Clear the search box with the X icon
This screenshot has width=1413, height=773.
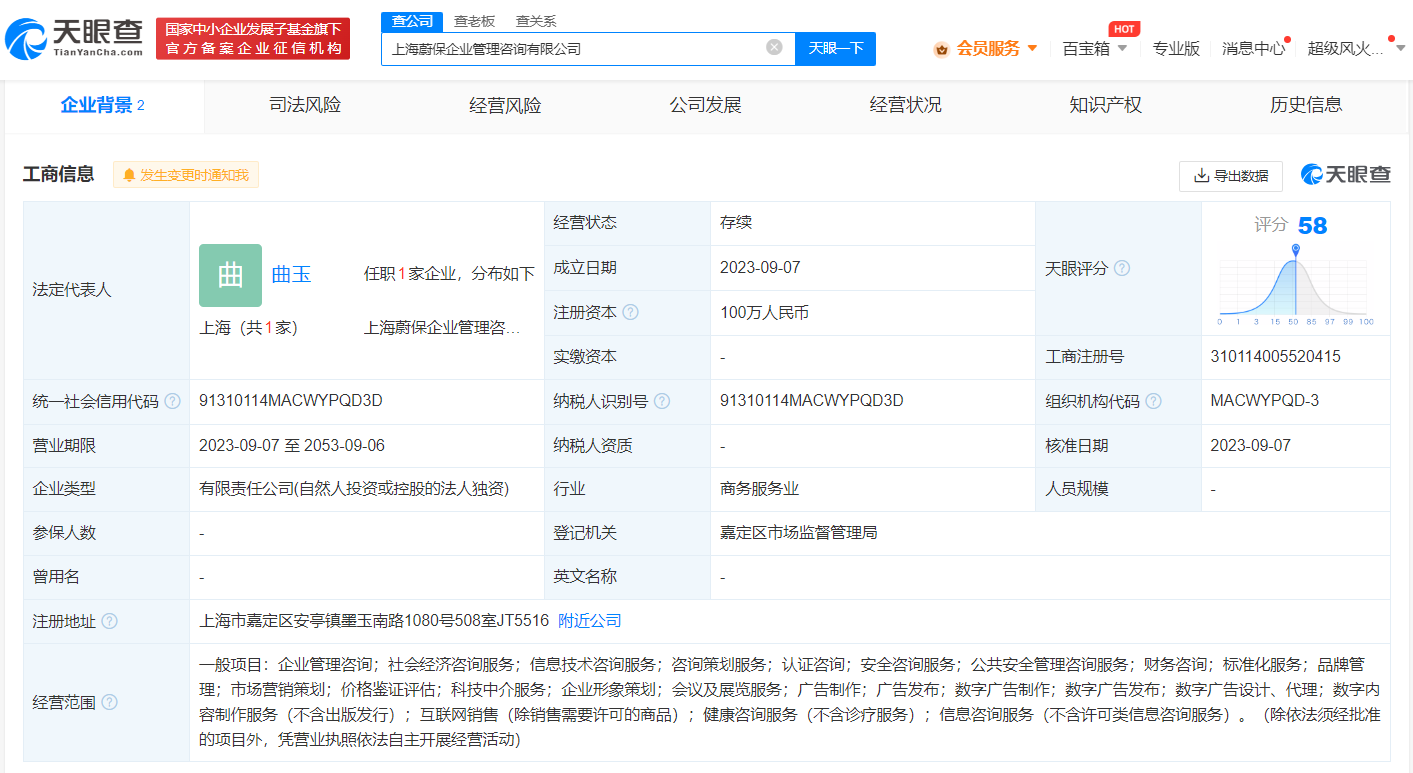point(774,47)
